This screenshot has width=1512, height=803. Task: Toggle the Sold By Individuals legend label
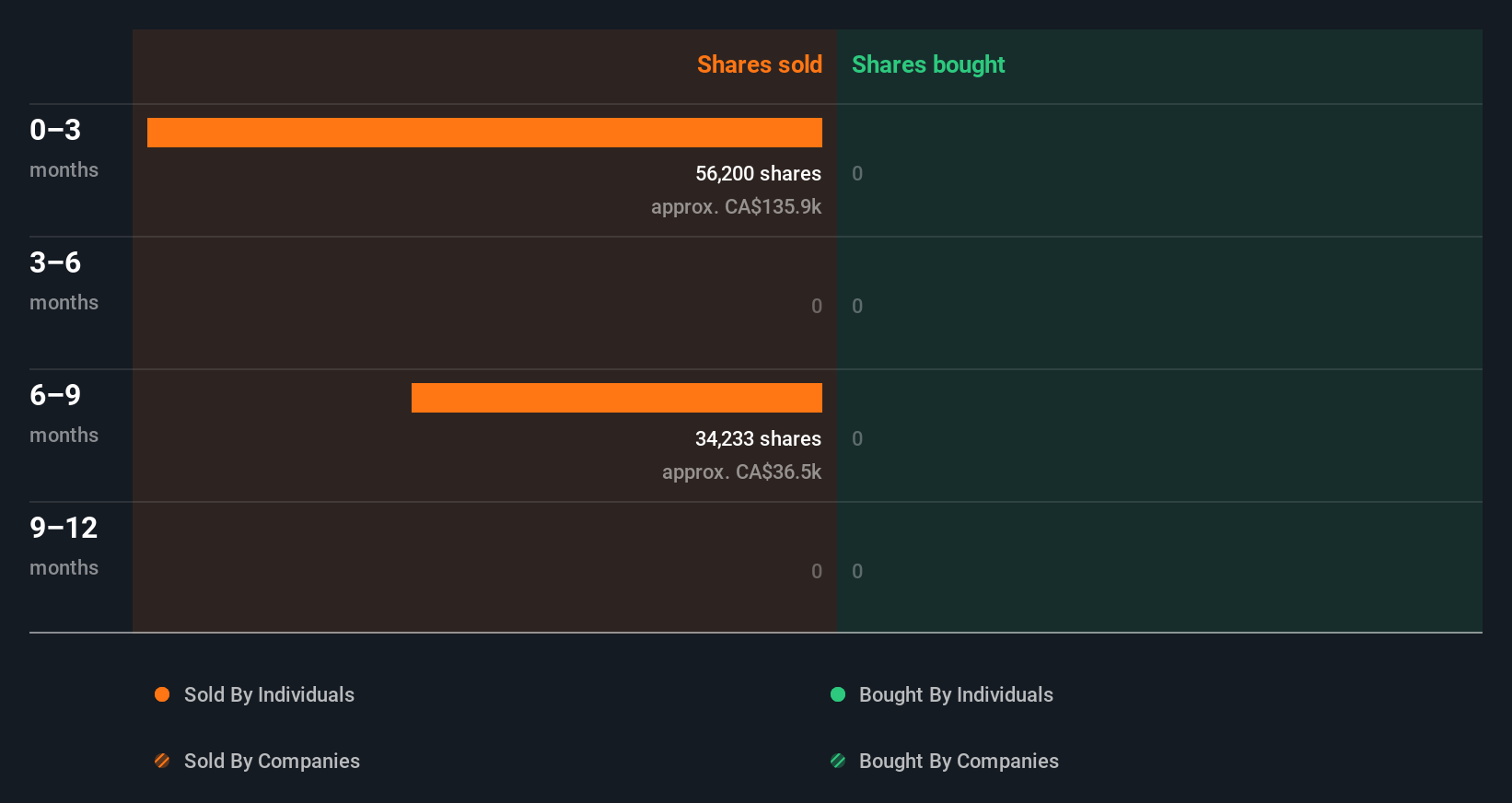(x=269, y=694)
